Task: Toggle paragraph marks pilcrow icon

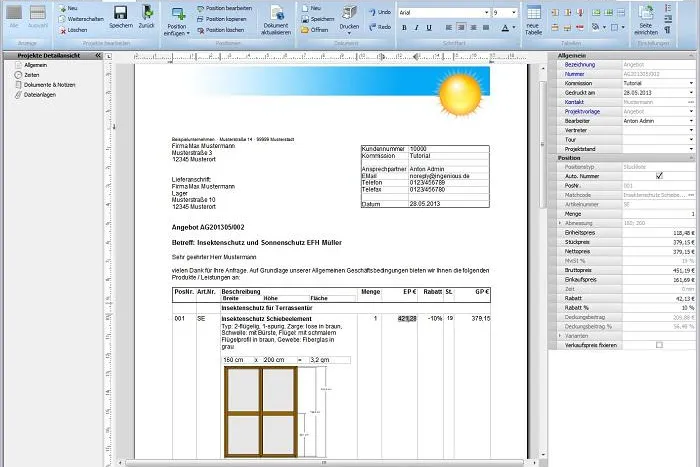Action: pos(667,30)
